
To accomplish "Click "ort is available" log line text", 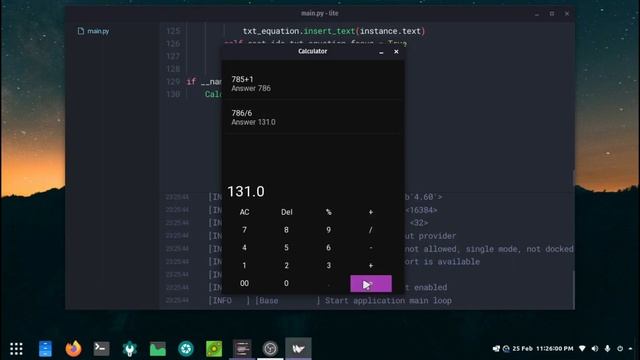I will (442, 262).
